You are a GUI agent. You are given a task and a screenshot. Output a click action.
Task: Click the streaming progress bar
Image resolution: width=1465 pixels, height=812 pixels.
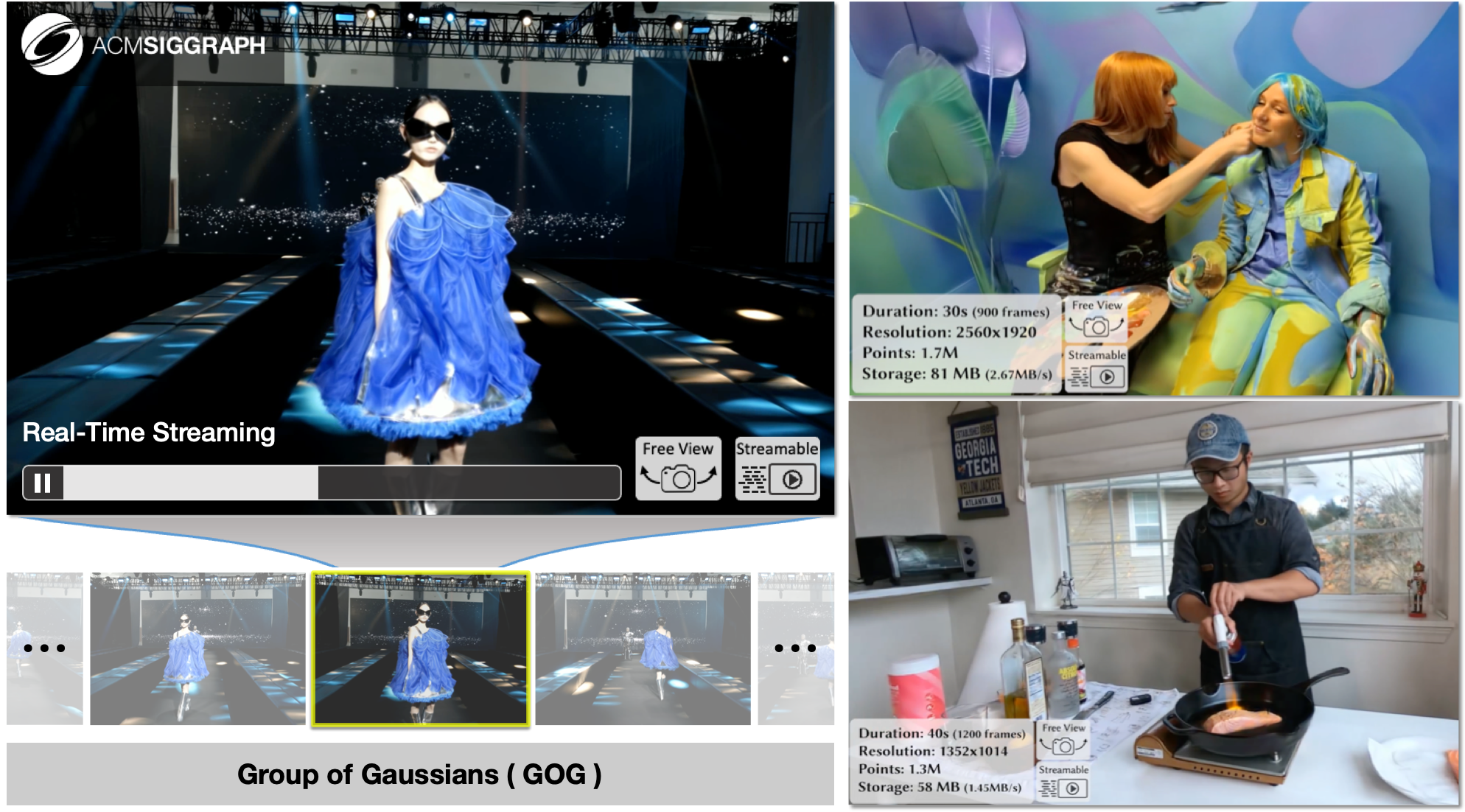point(341,483)
